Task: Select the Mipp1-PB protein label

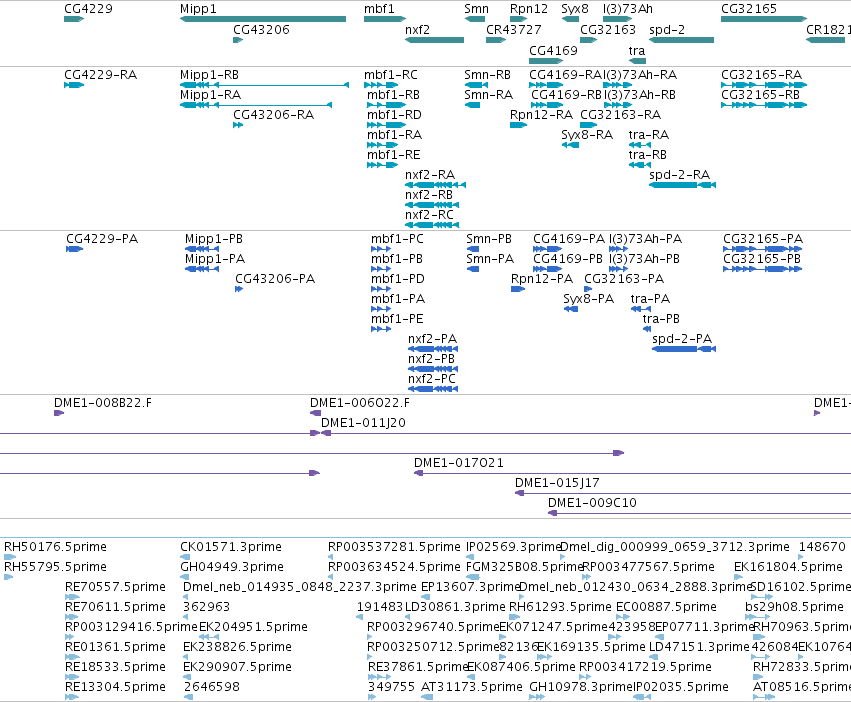Action: [x=214, y=239]
